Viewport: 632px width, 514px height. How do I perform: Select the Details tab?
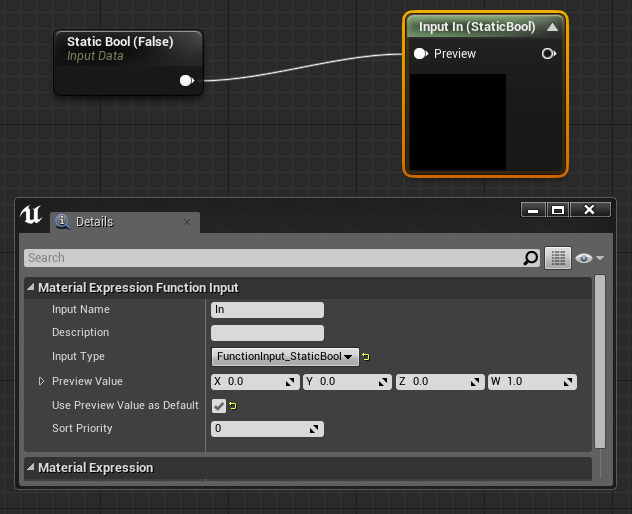(94, 222)
